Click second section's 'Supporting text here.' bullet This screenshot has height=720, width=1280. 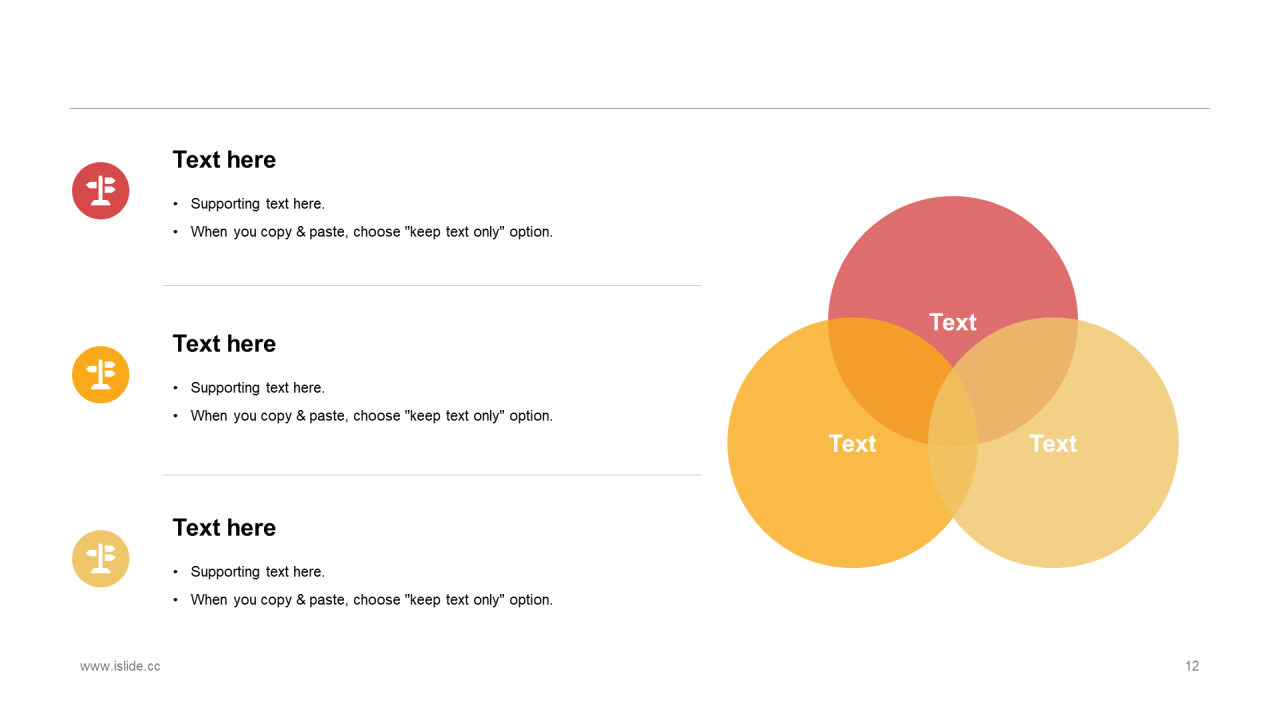point(258,388)
